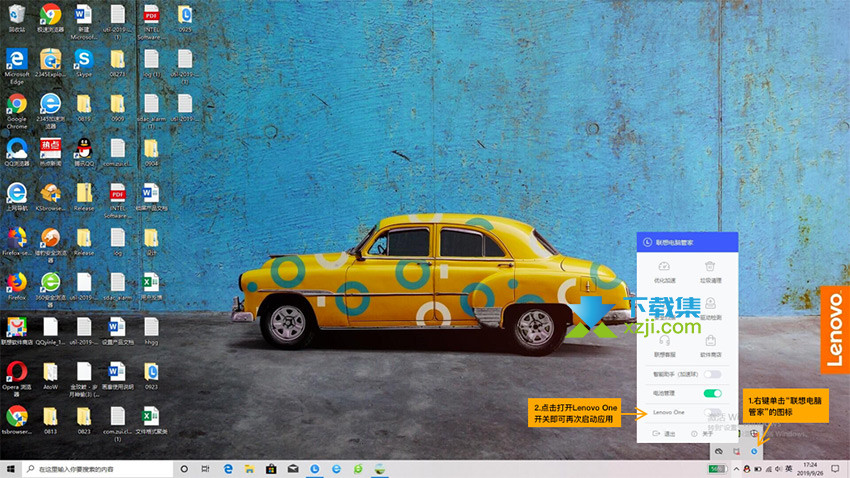Open the battery status tray icon
The height and width of the screenshot is (478, 850).
click(757, 469)
